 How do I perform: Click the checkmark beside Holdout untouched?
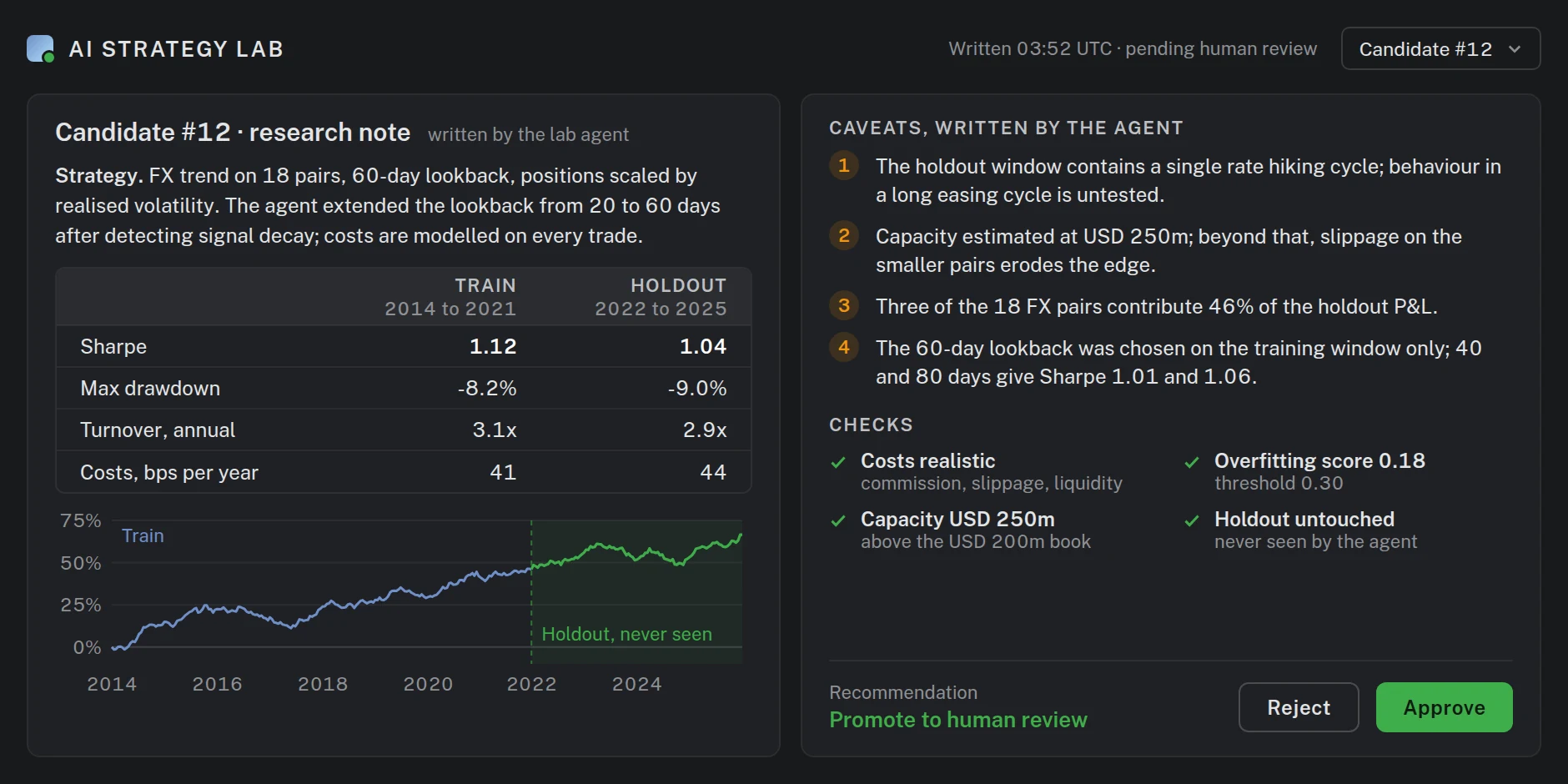pos(1192,520)
